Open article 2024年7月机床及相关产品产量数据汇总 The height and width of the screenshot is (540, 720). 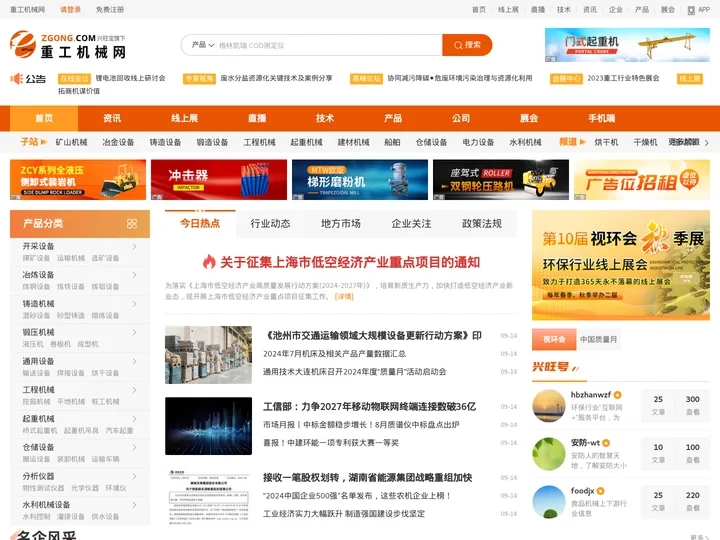(334, 354)
